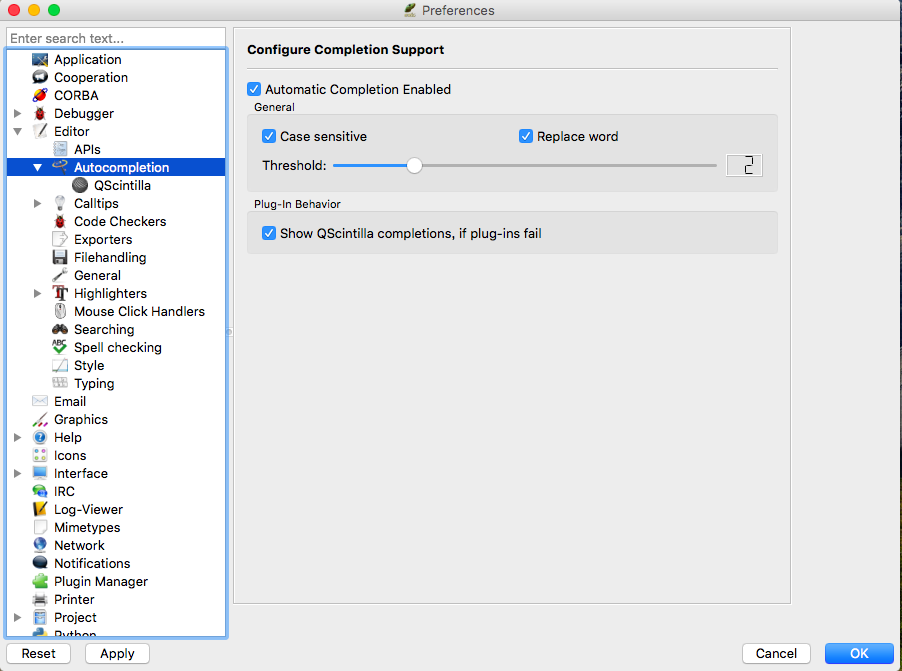Image resolution: width=902 pixels, height=671 pixels.
Task: Collapse the Editor tree section
Action: coord(18,132)
